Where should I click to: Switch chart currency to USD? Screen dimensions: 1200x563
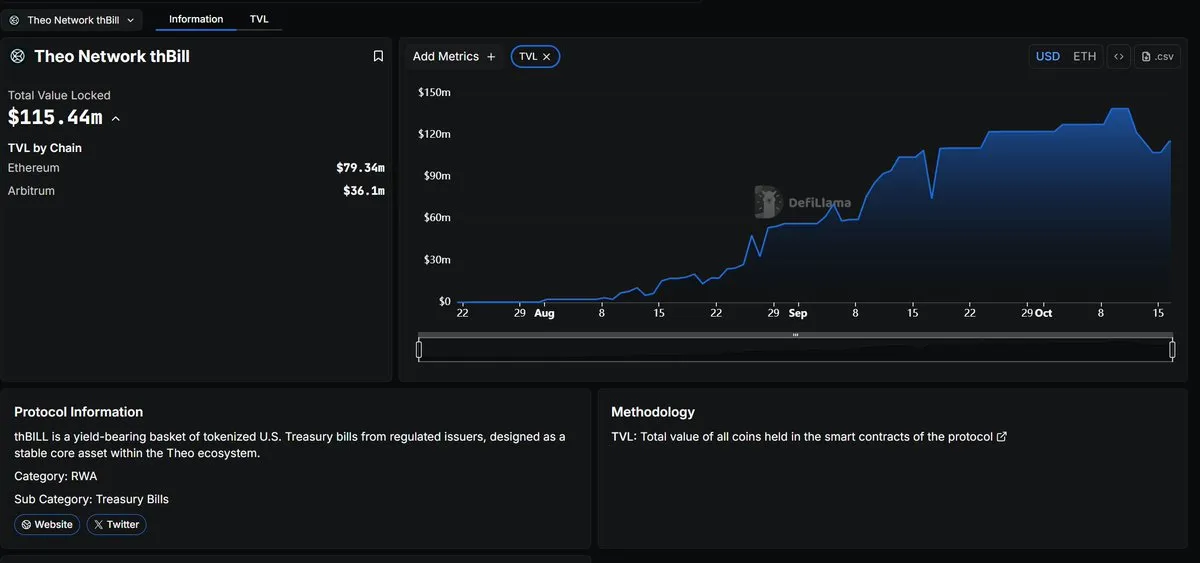(1047, 57)
